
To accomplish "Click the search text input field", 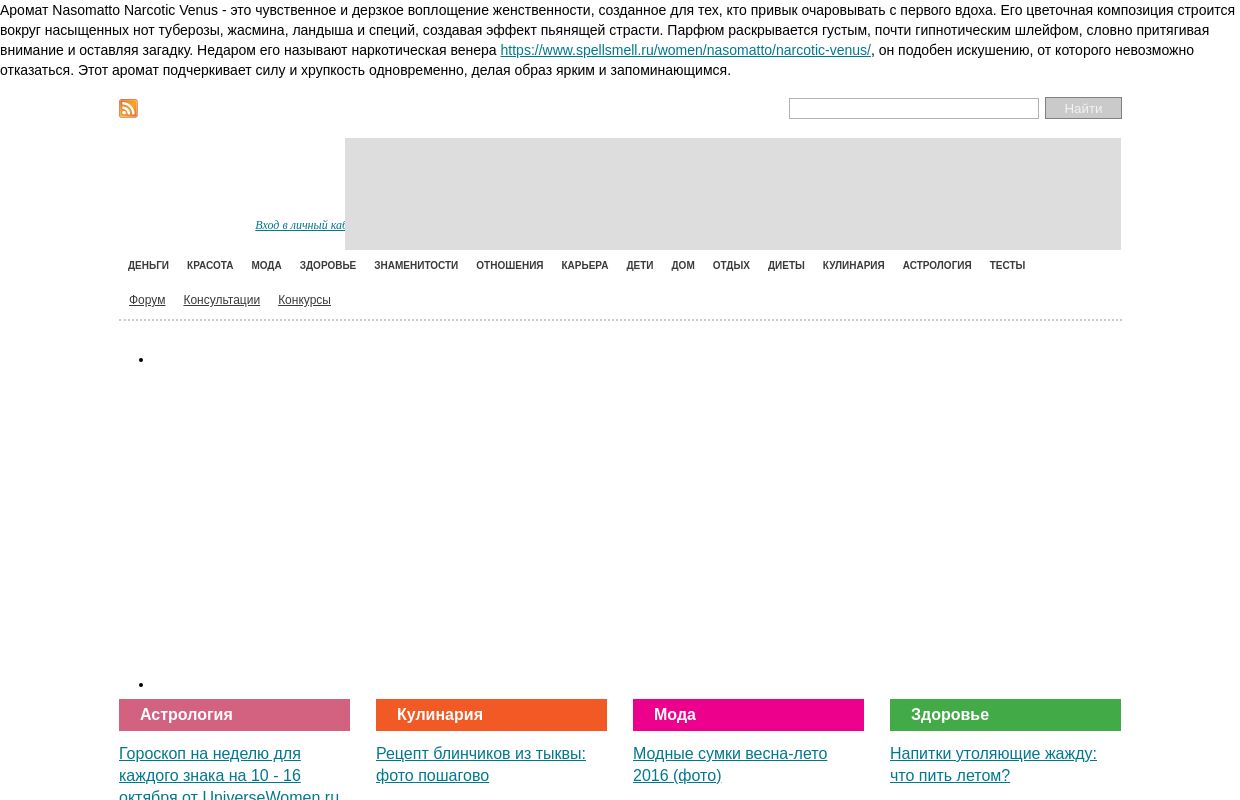I will click(913, 108).
